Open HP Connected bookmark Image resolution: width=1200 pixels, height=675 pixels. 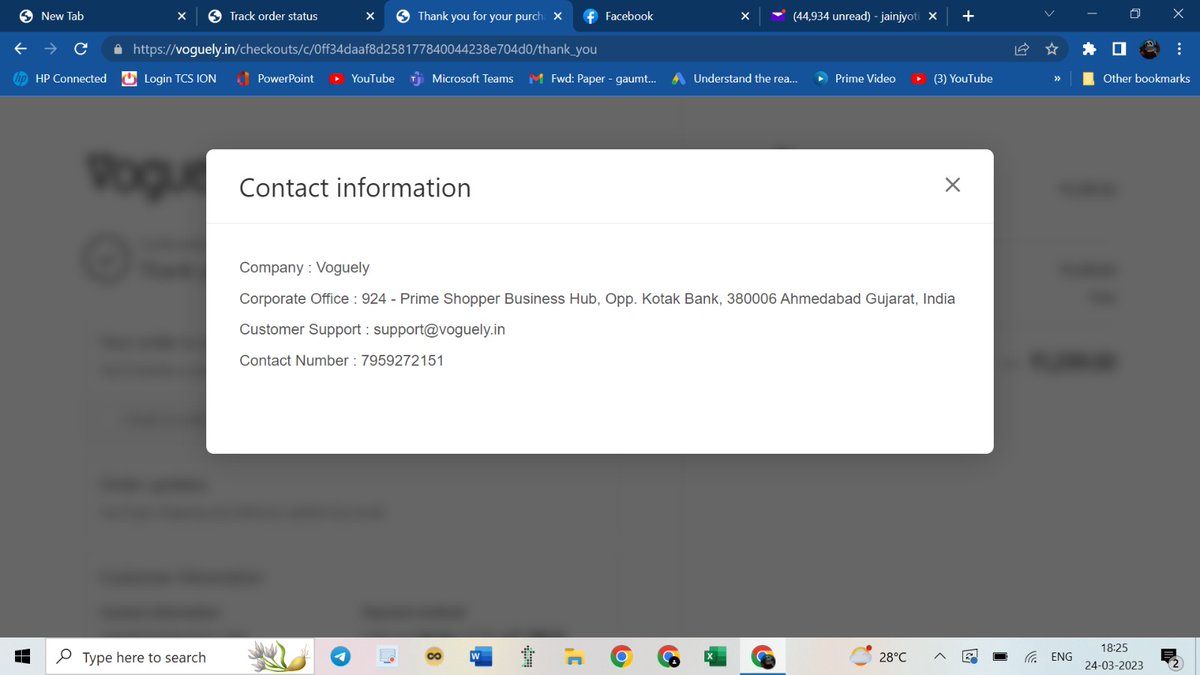60,78
